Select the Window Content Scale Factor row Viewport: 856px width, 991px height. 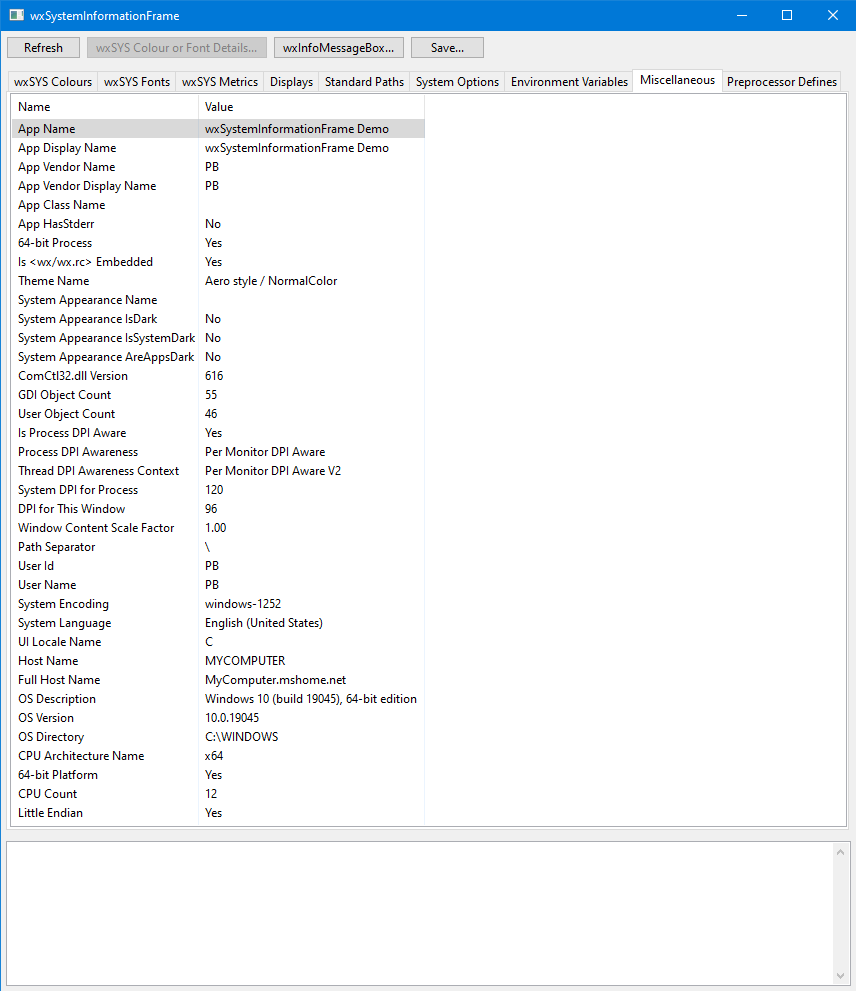click(218, 528)
